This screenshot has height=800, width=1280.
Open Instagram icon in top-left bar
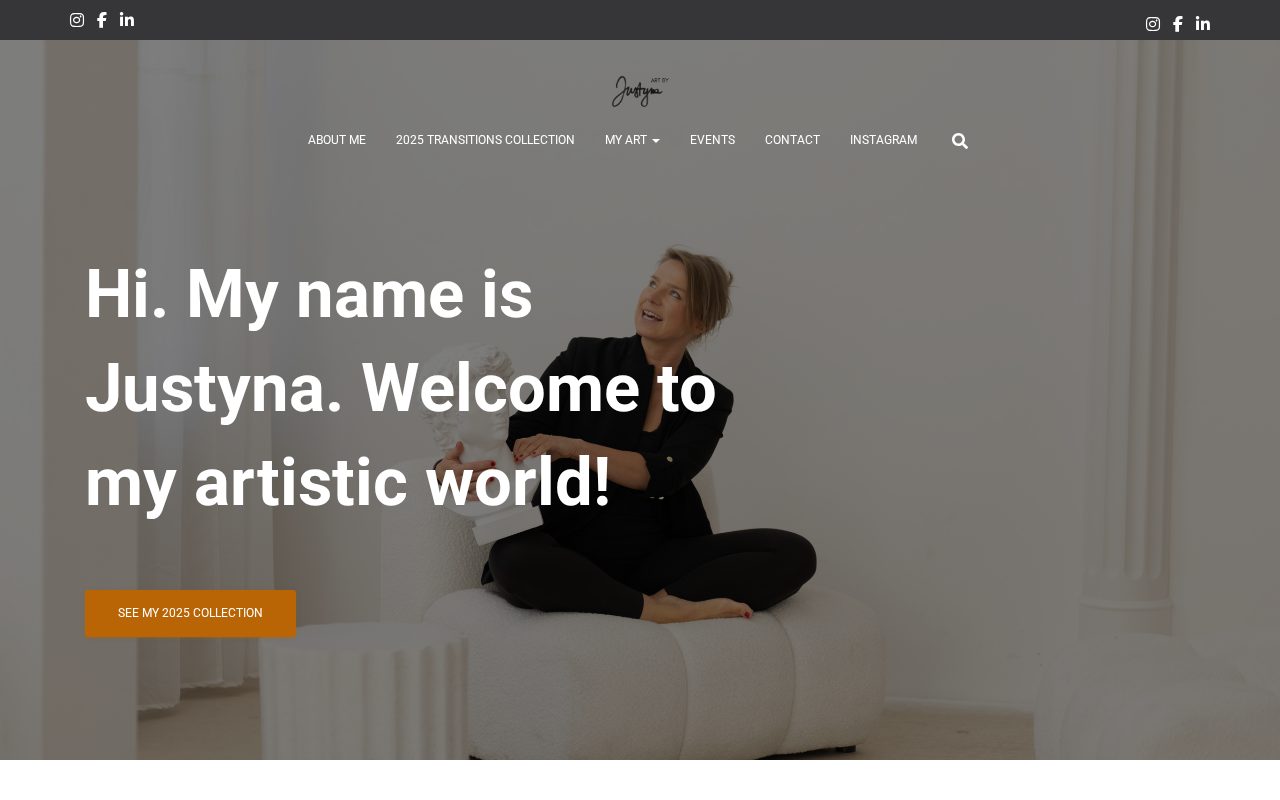(77, 20)
